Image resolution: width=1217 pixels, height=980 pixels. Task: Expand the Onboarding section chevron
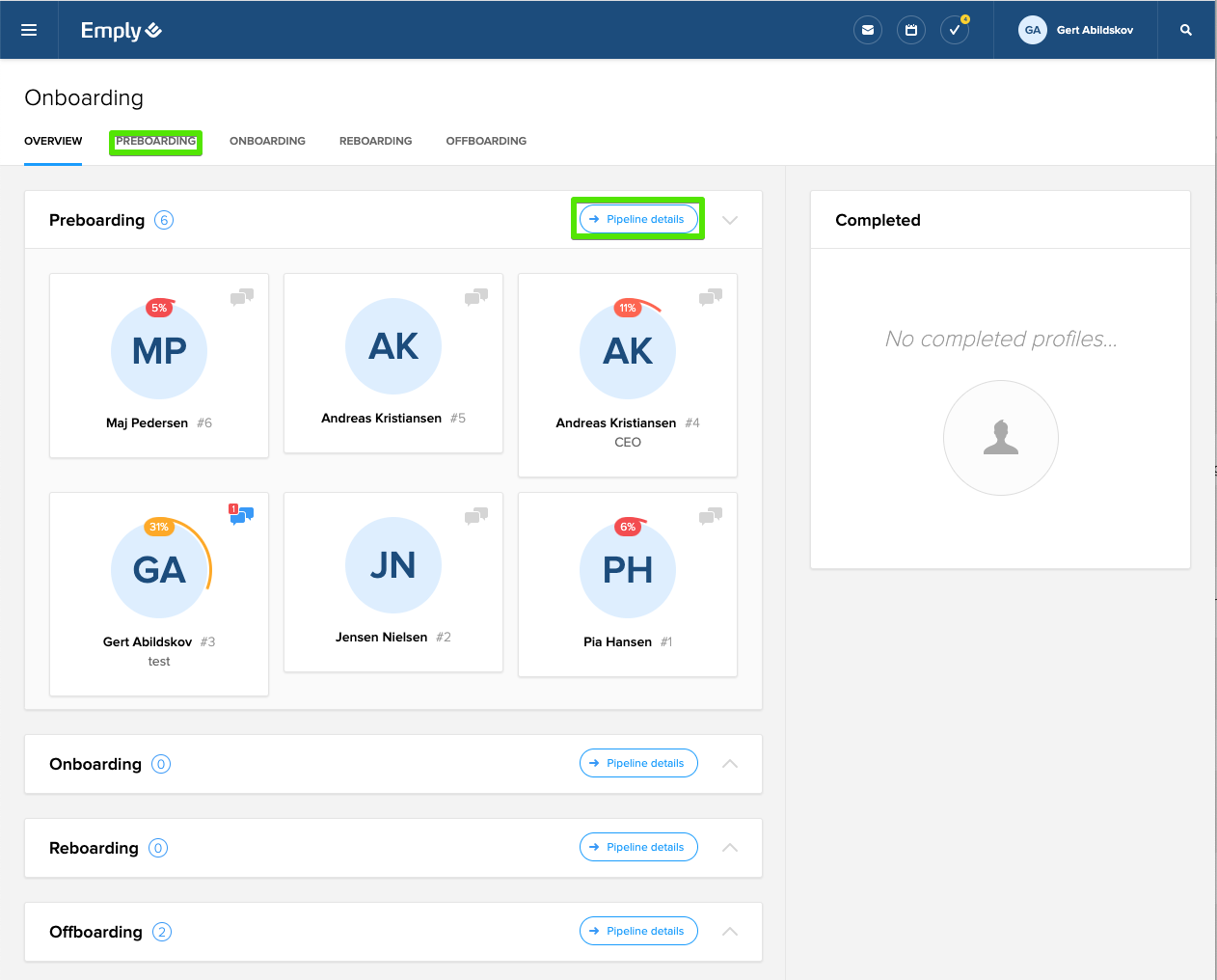pyautogui.click(x=730, y=764)
